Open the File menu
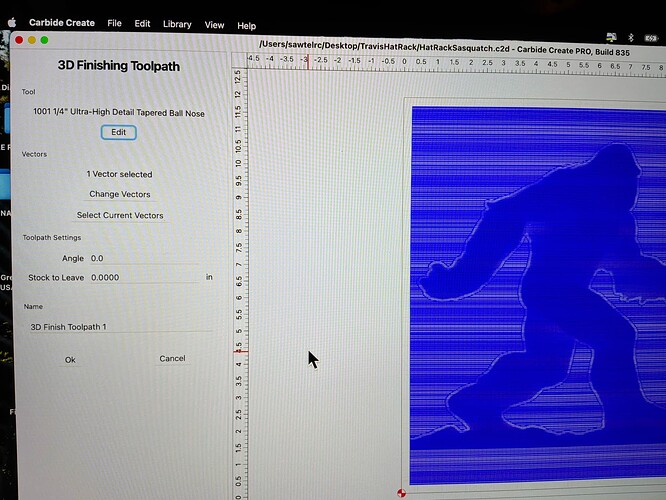This screenshot has width=666, height=500. [114, 23]
